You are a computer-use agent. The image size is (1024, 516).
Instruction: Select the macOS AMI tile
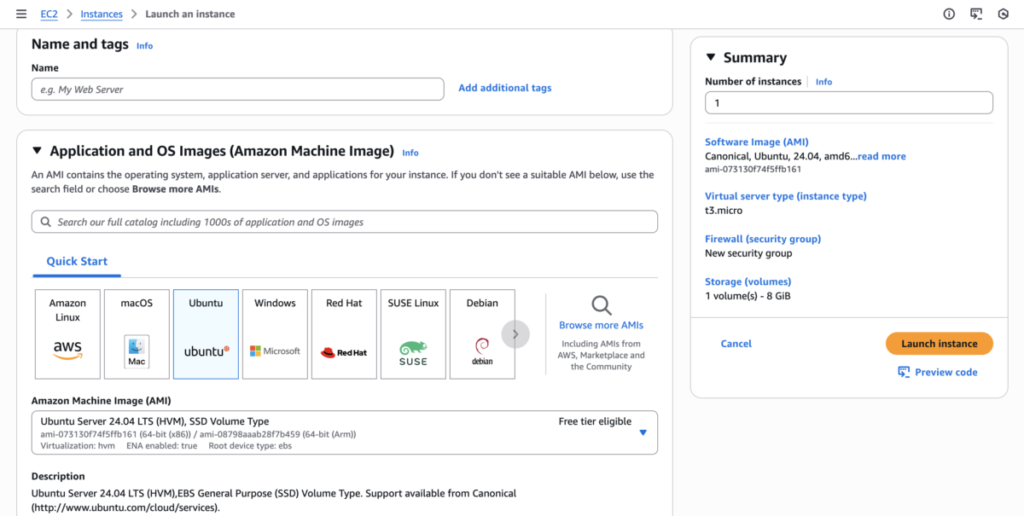(x=137, y=334)
